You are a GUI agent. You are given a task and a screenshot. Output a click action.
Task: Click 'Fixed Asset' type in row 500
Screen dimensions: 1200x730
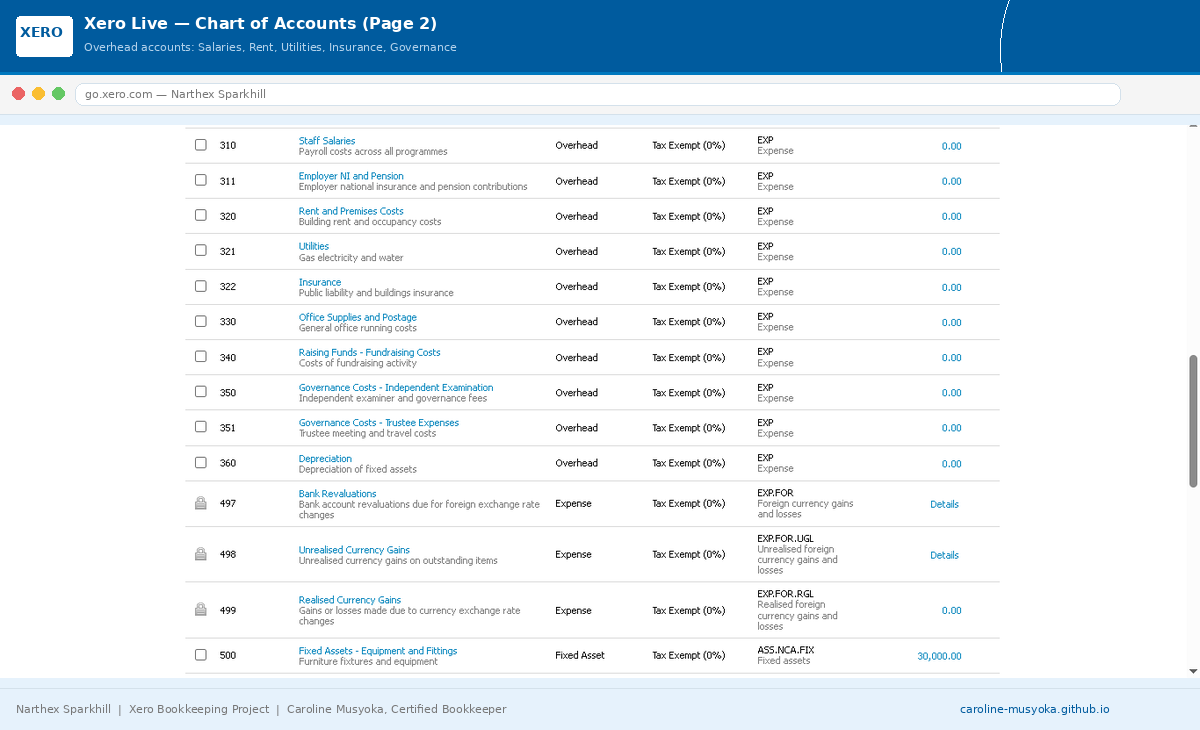[x=580, y=655]
